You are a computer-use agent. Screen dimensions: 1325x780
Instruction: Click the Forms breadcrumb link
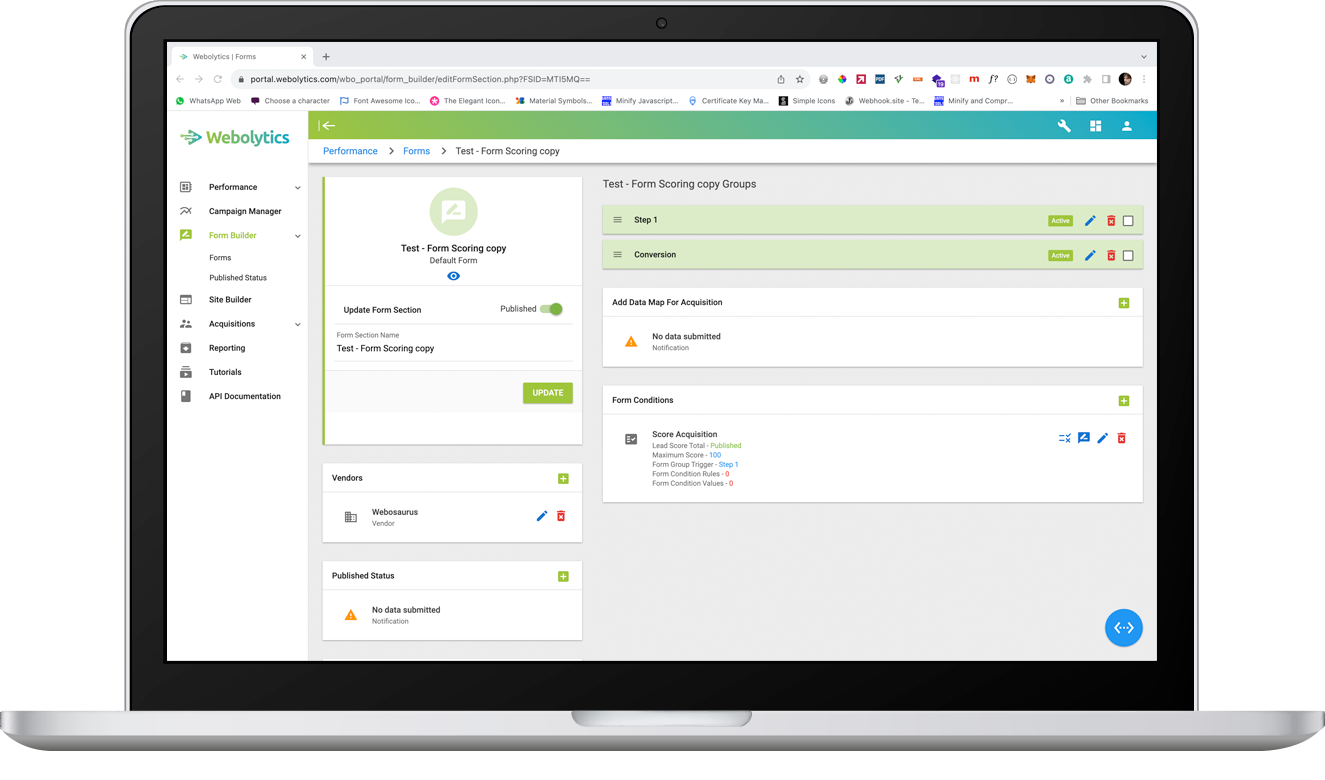(x=416, y=151)
